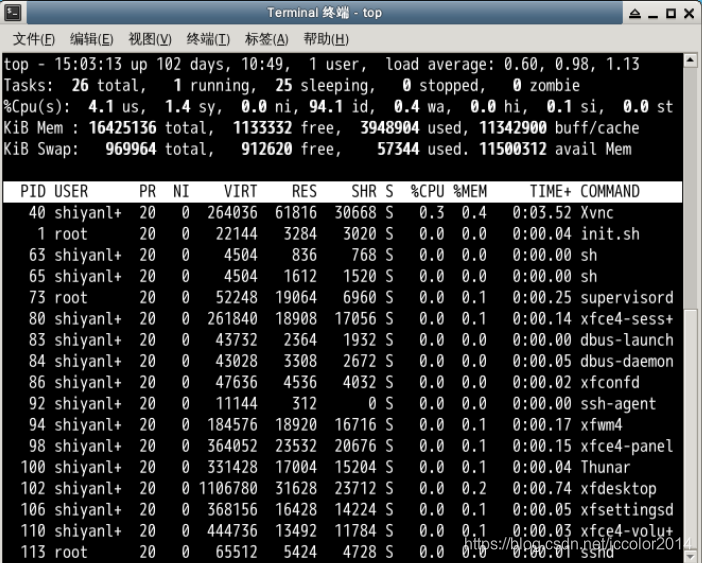Open the 编辑(E) menu
702x563 pixels.
(x=92, y=39)
